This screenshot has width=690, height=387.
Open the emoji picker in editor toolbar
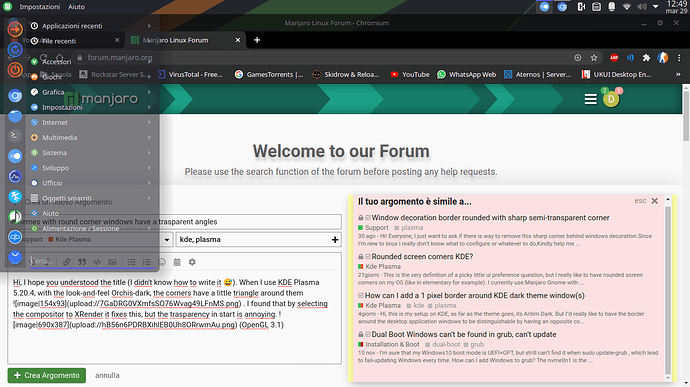[x=162, y=262]
